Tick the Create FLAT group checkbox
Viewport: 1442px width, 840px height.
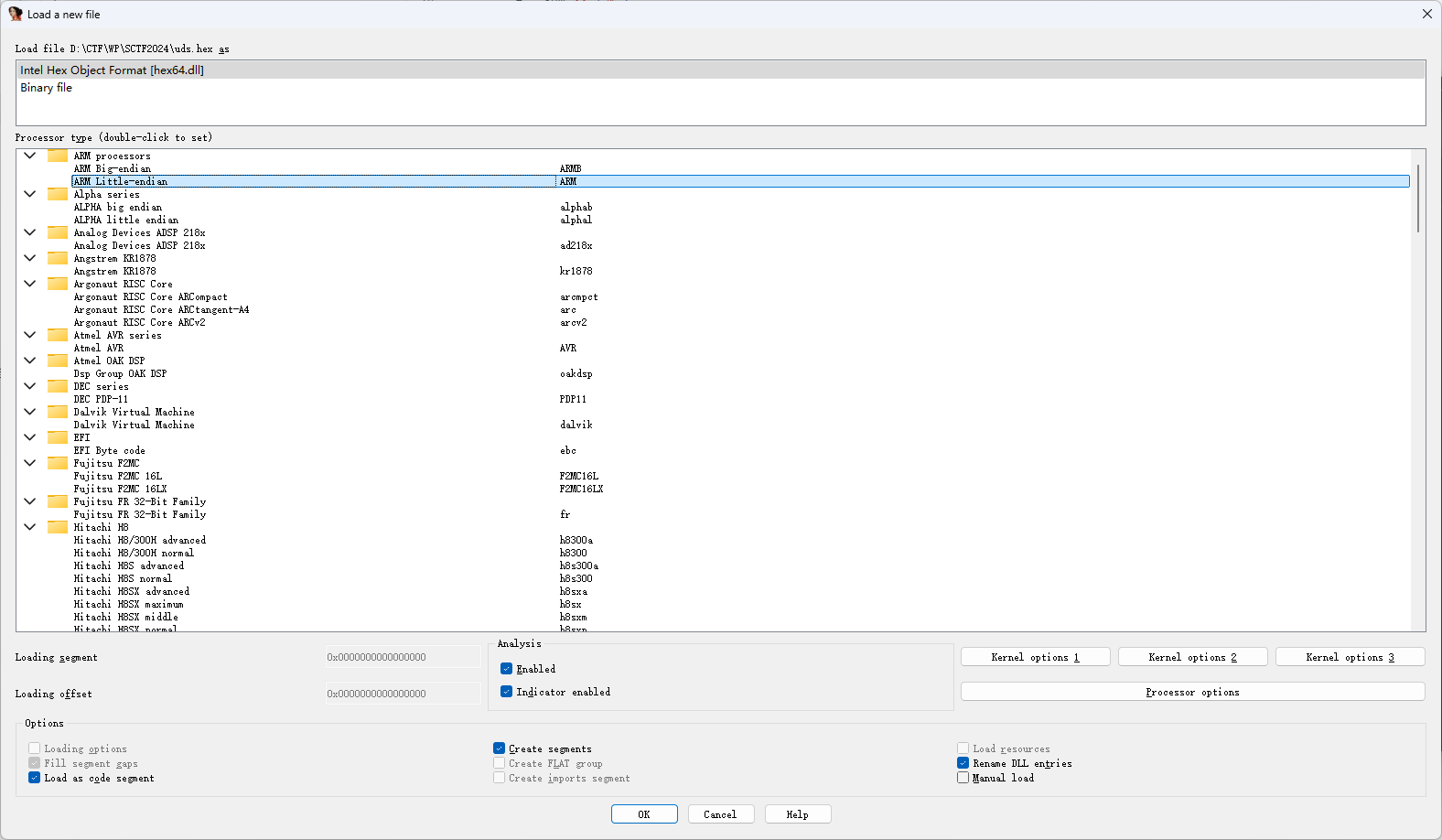(499, 763)
